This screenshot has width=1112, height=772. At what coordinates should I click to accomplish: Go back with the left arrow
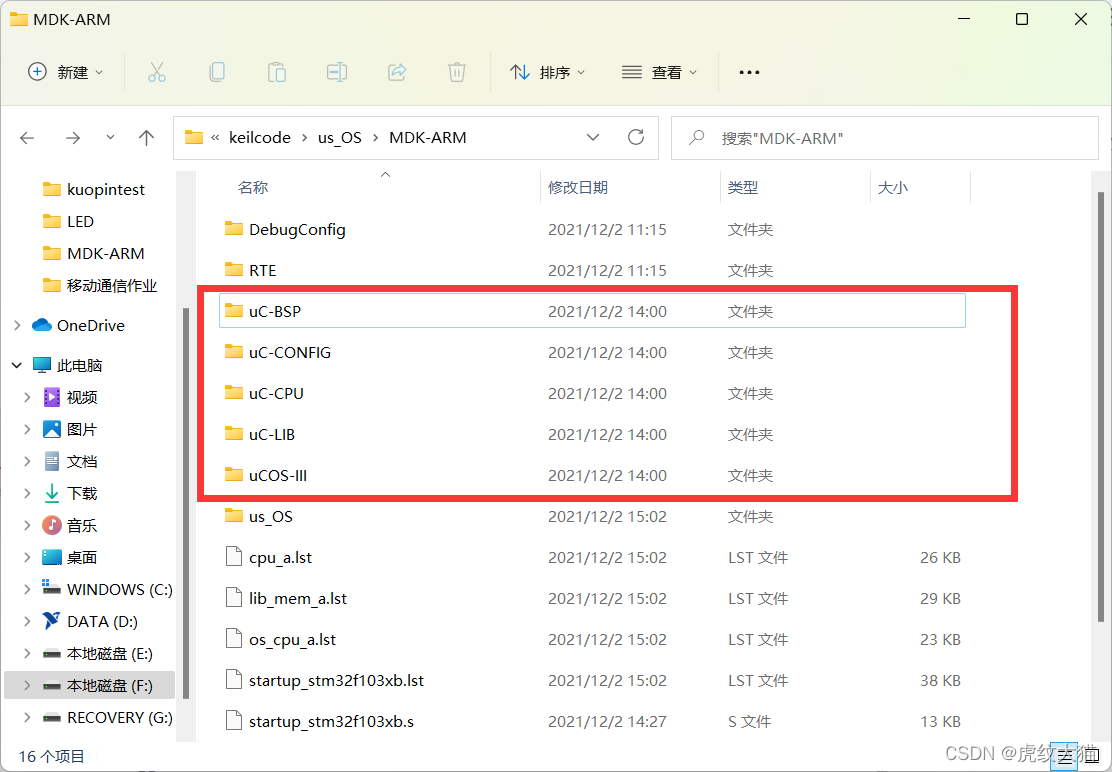pyautogui.click(x=27, y=138)
